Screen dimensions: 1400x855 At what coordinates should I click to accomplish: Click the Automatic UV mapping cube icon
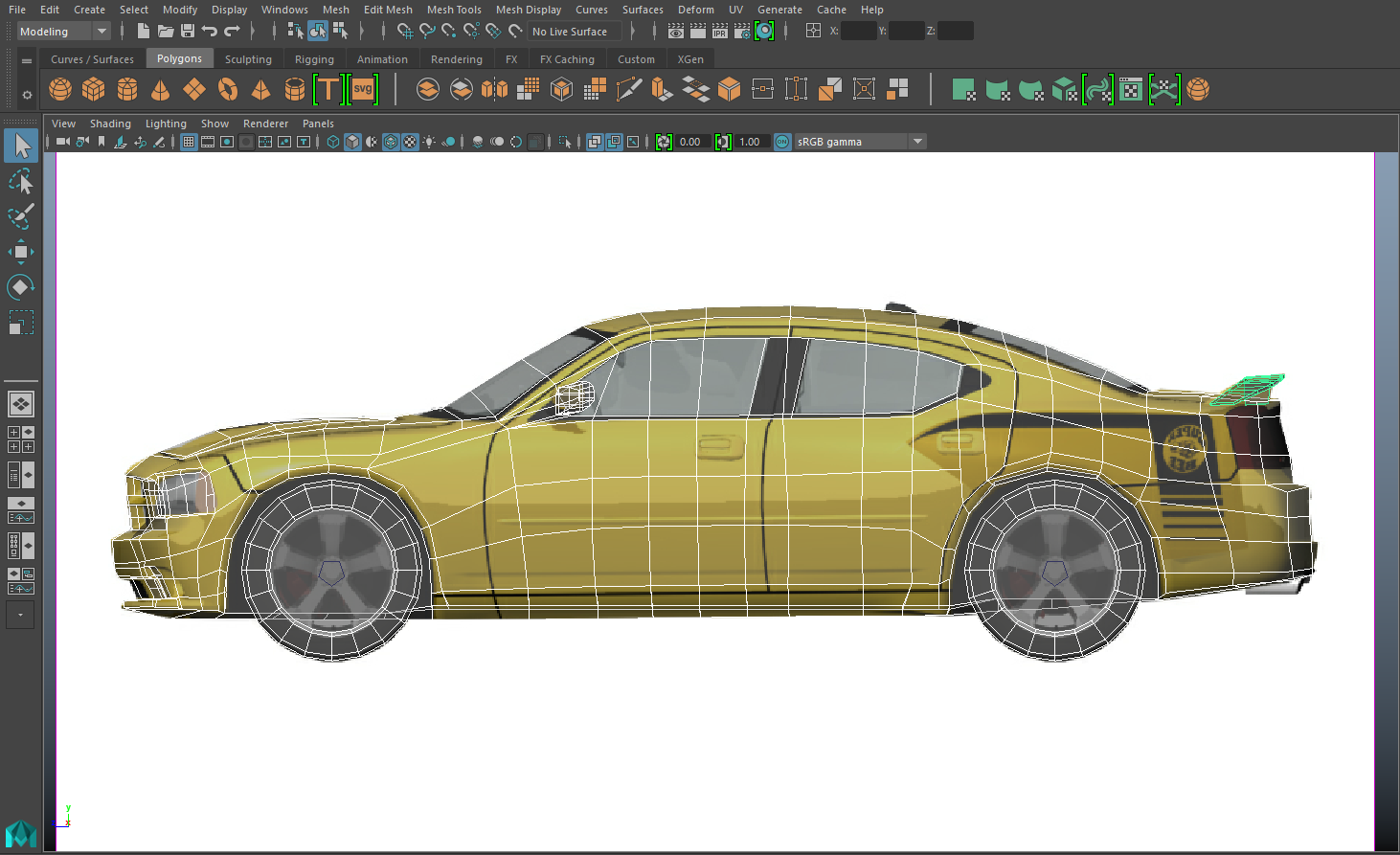(x=1065, y=90)
